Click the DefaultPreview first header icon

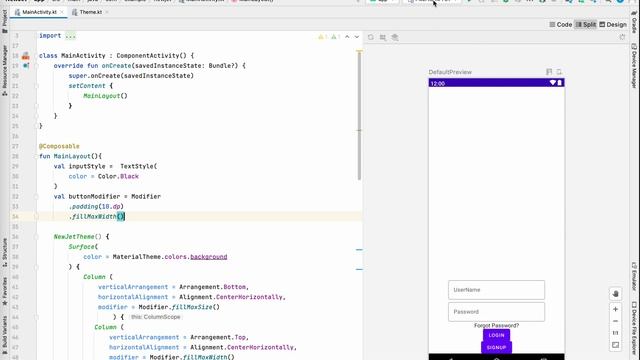pyautogui.click(x=549, y=72)
